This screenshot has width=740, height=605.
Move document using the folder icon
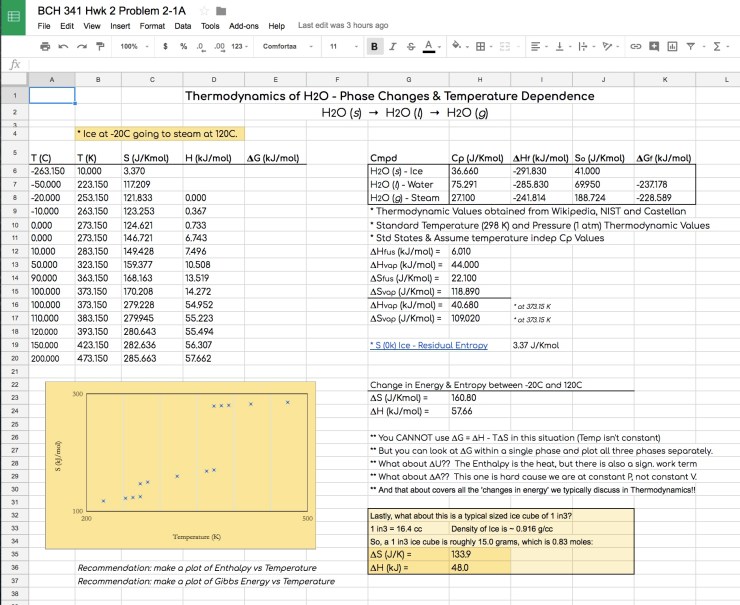(x=220, y=10)
